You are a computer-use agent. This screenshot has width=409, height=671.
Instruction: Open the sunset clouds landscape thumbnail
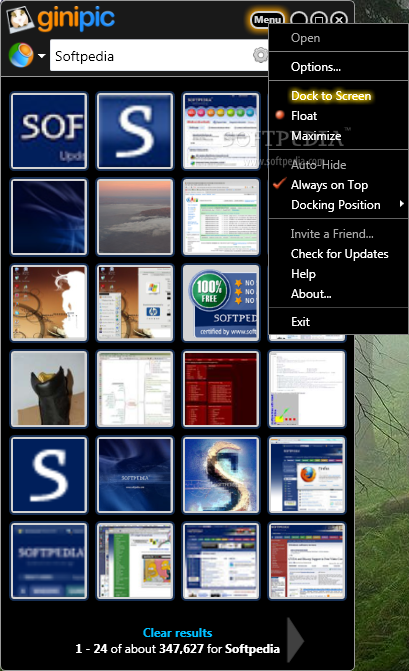(x=135, y=217)
